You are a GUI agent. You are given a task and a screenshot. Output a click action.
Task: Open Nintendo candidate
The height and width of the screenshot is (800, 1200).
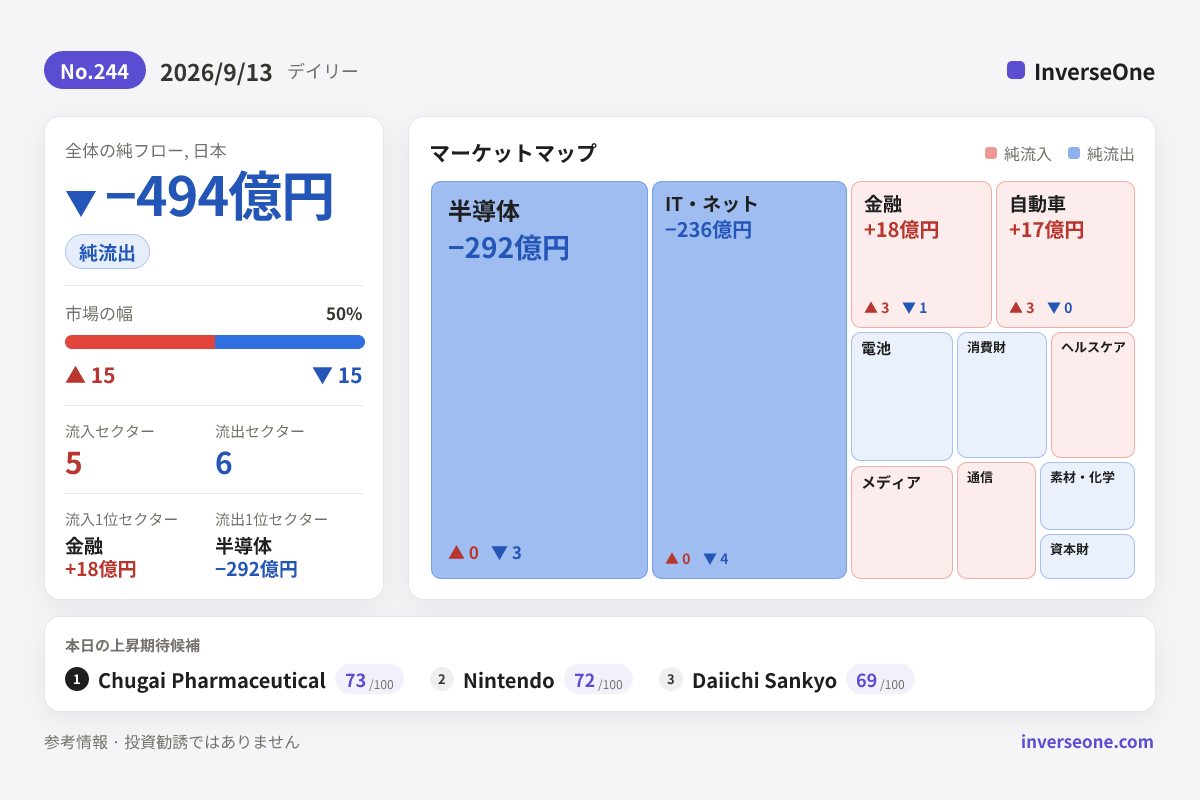[508, 680]
